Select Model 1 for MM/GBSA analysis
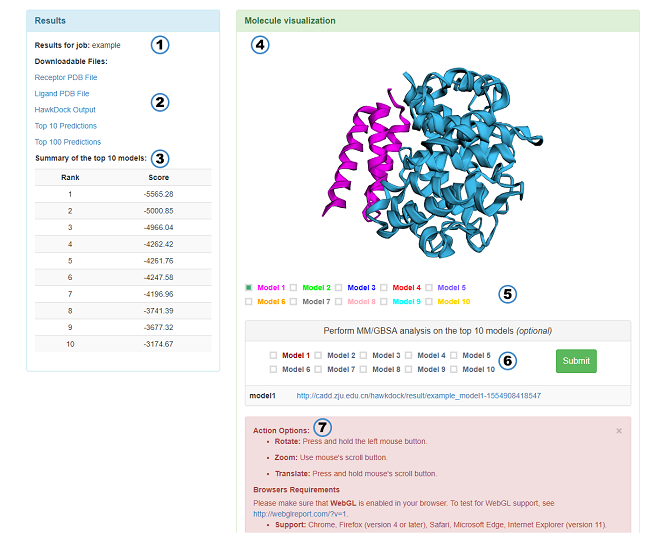This screenshot has height=545, width=670. click(x=274, y=355)
